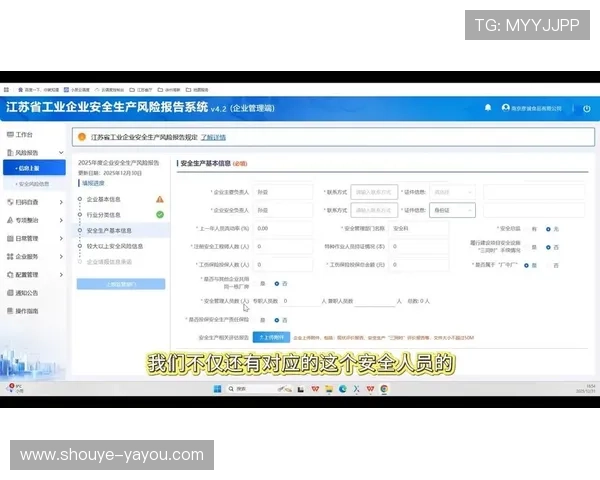Click the 专职人员数 input field

pyautogui.click(x=300, y=301)
